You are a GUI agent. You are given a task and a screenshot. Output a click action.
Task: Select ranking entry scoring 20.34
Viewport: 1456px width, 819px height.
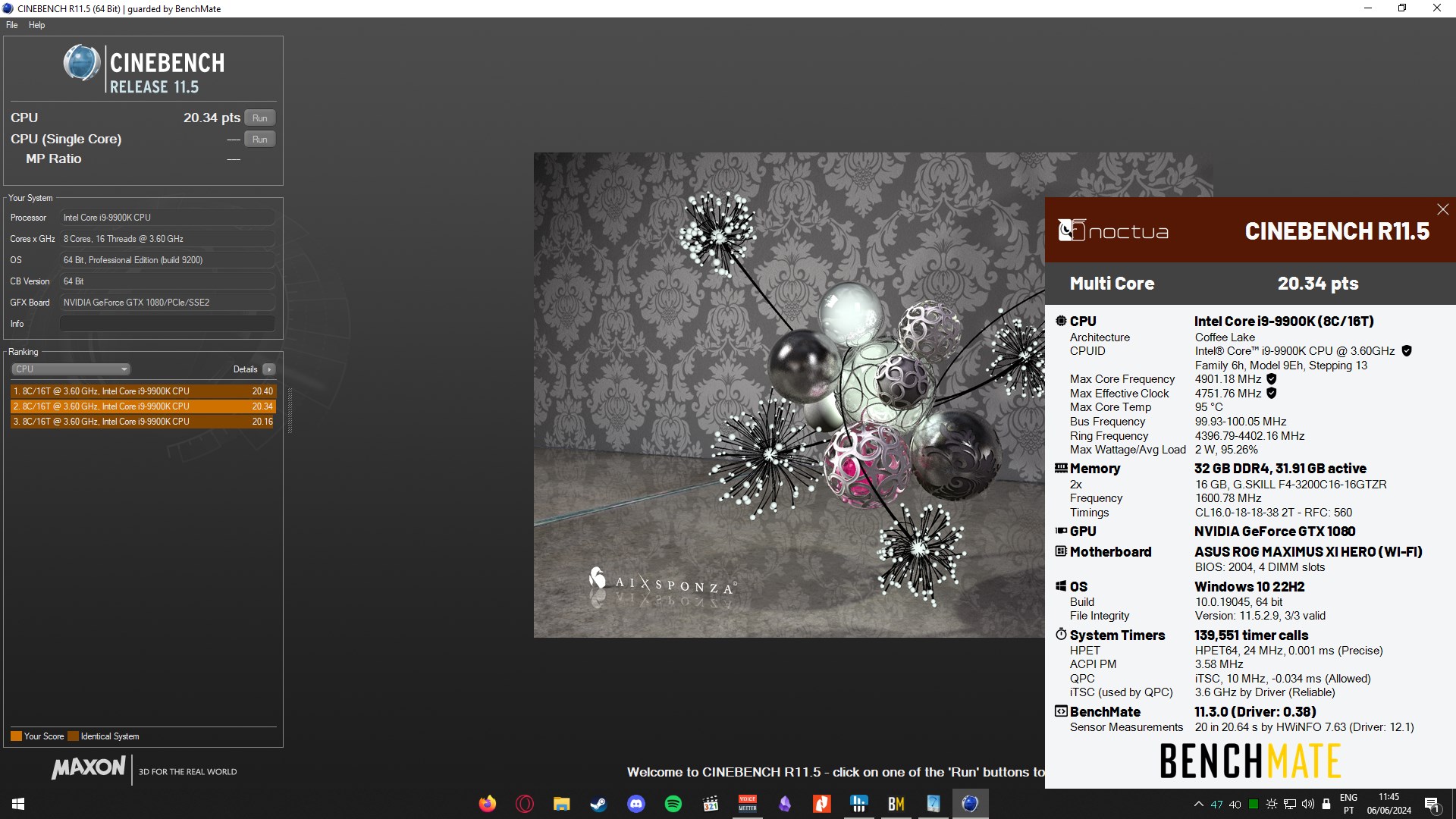tap(143, 406)
